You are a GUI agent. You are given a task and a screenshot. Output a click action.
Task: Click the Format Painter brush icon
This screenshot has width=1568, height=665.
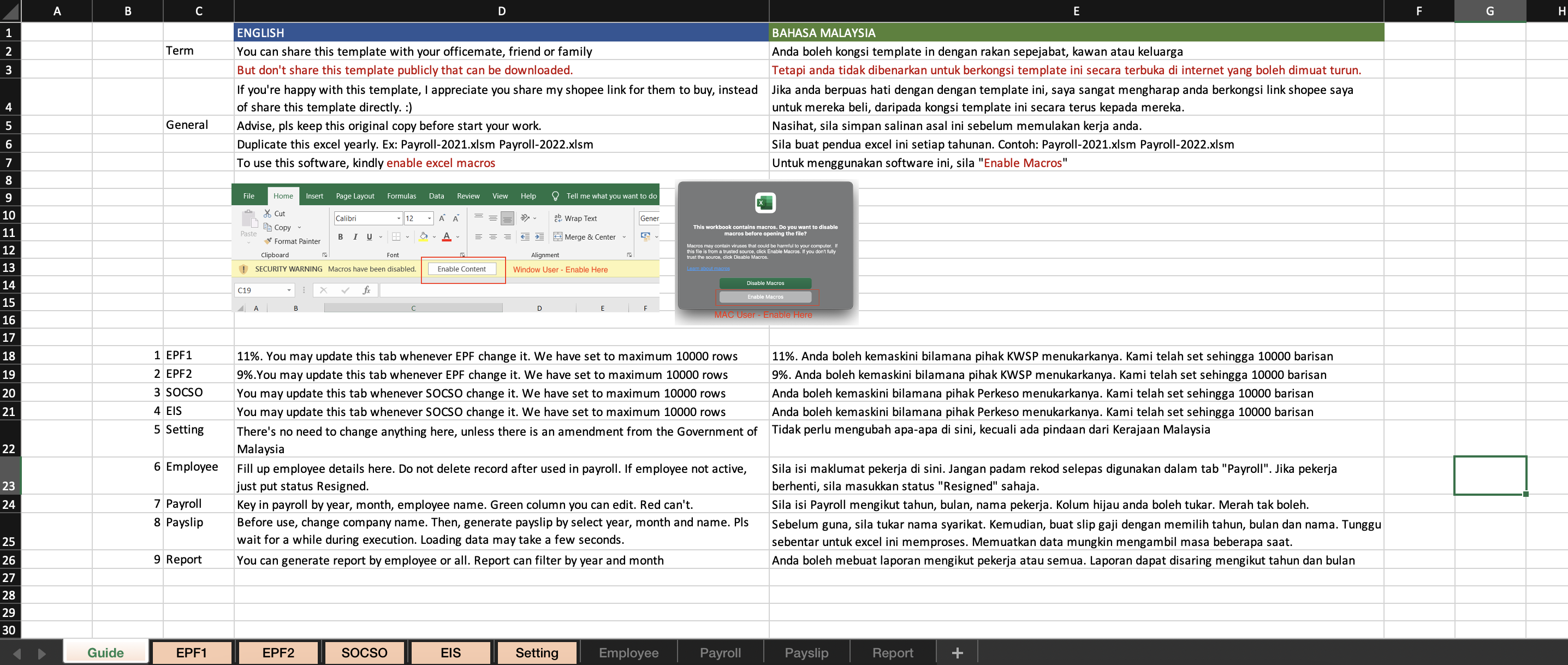pyautogui.click(x=267, y=241)
